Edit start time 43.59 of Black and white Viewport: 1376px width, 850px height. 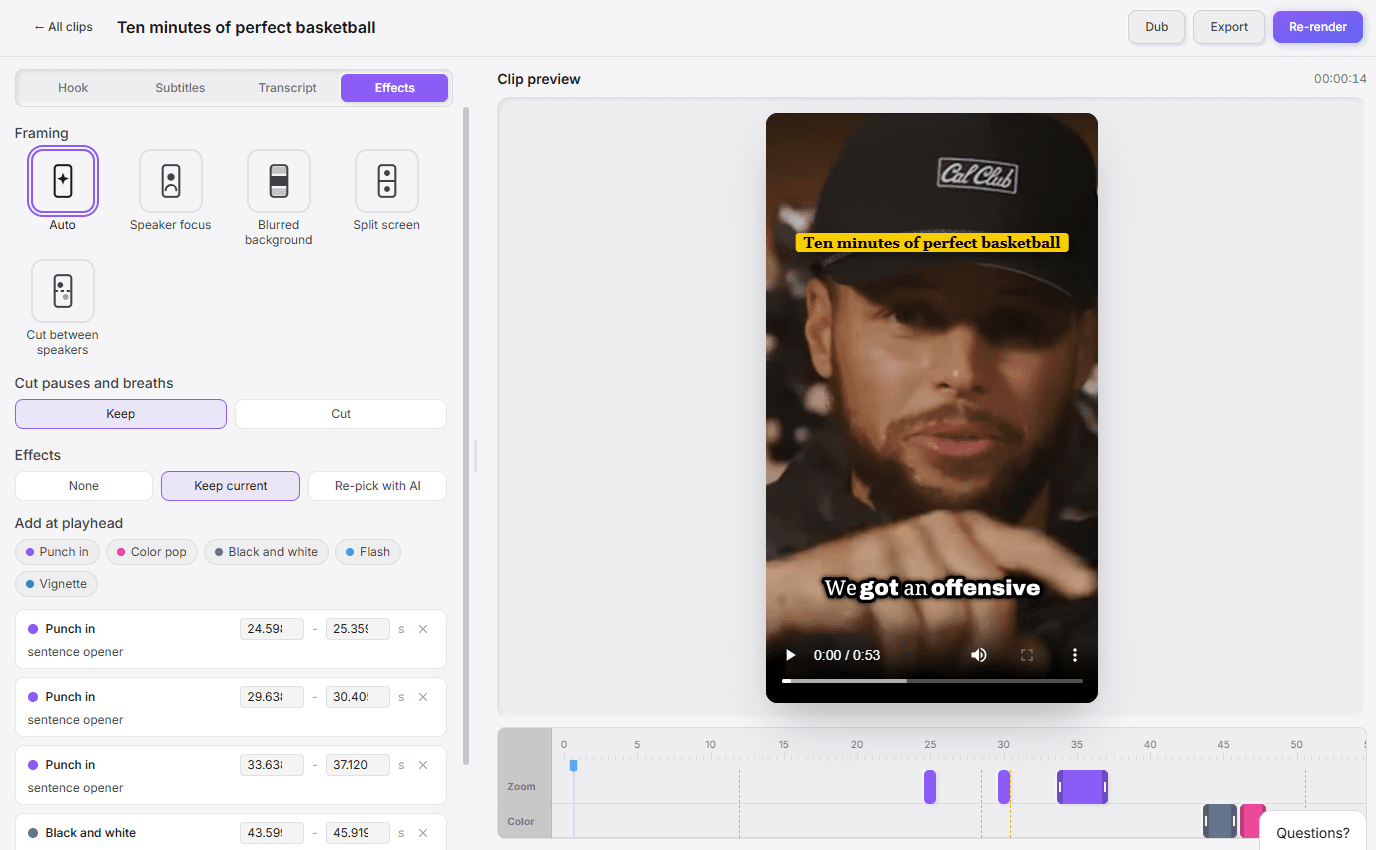[272, 833]
